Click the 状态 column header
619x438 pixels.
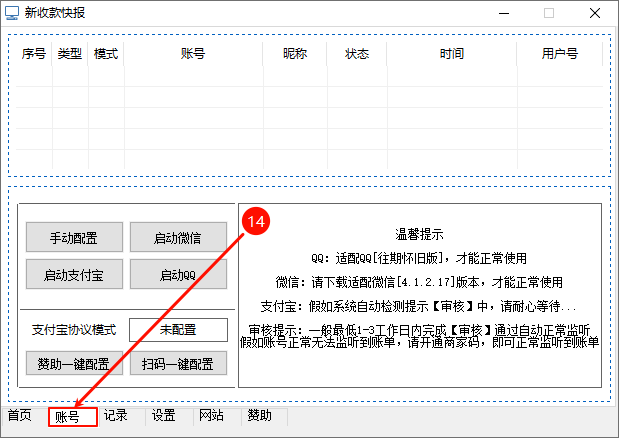pyautogui.click(x=357, y=54)
